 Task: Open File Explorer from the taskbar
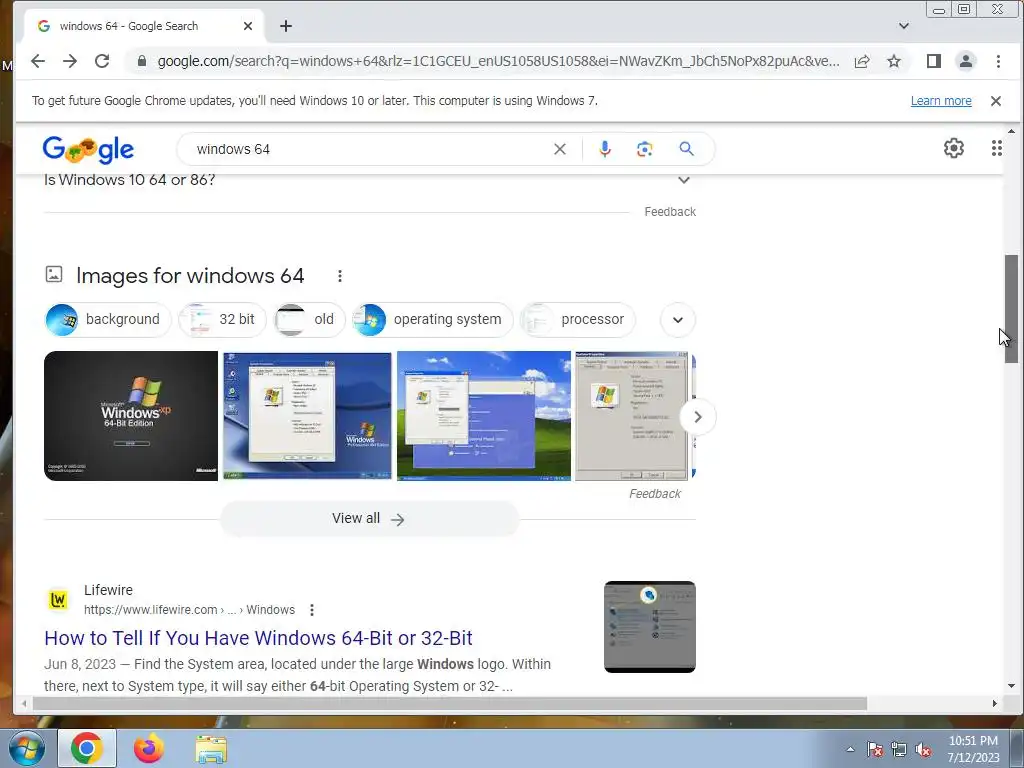[x=211, y=748]
